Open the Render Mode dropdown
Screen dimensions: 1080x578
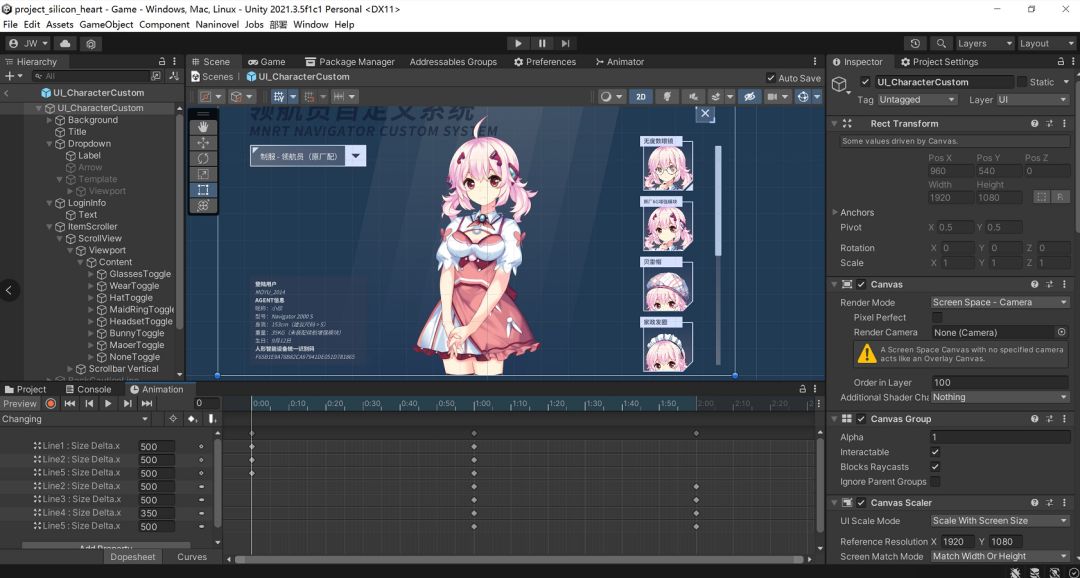click(1000, 302)
